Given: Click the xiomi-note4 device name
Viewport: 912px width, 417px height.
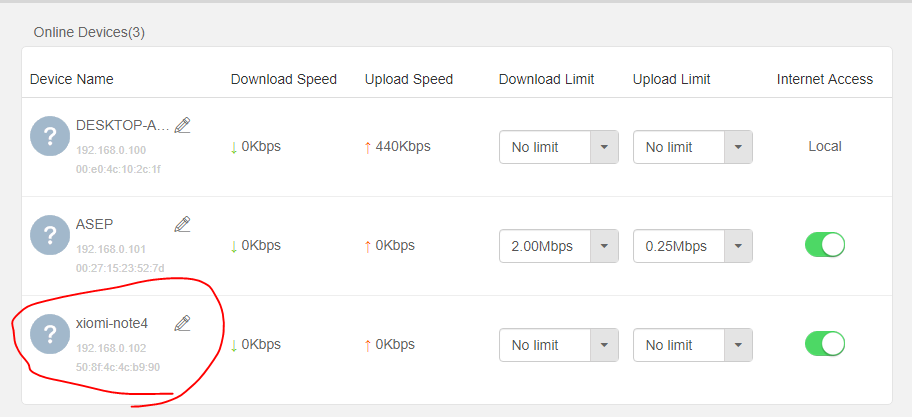Looking at the screenshot, I should (112, 323).
